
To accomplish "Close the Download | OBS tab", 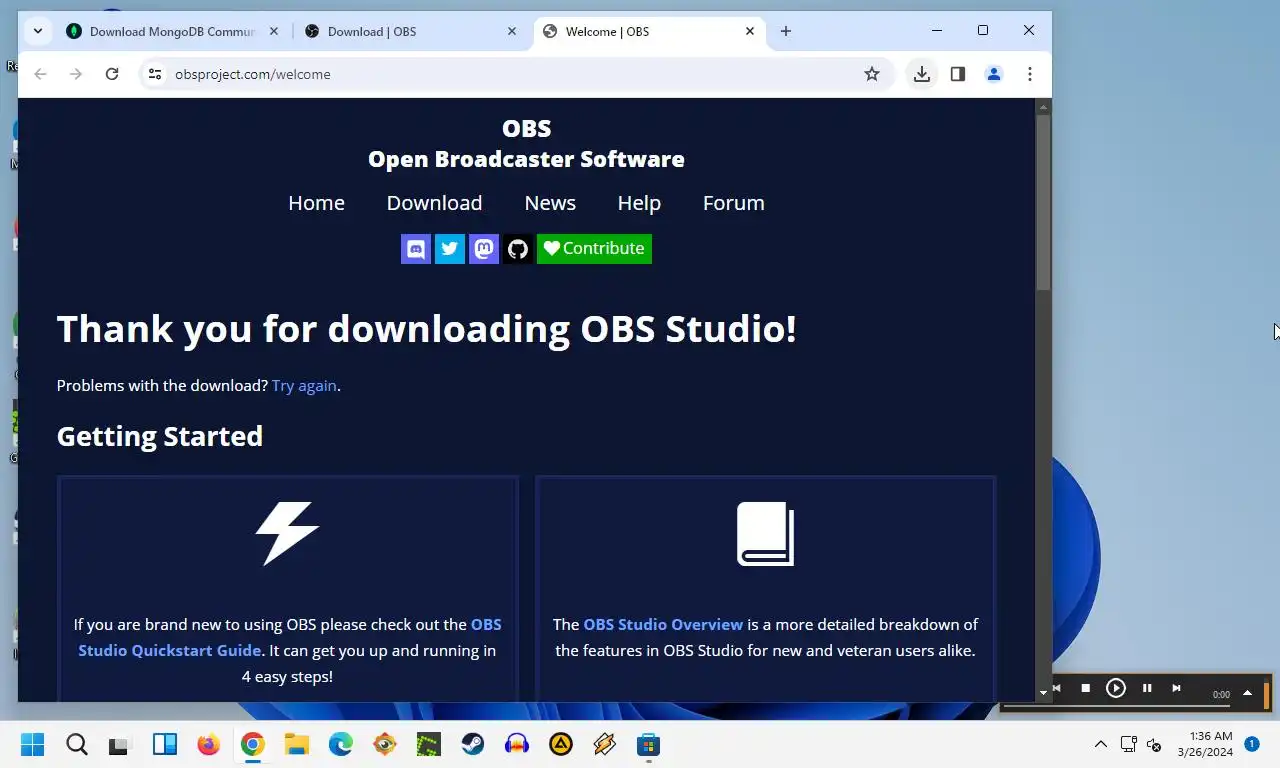I will (512, 31).
